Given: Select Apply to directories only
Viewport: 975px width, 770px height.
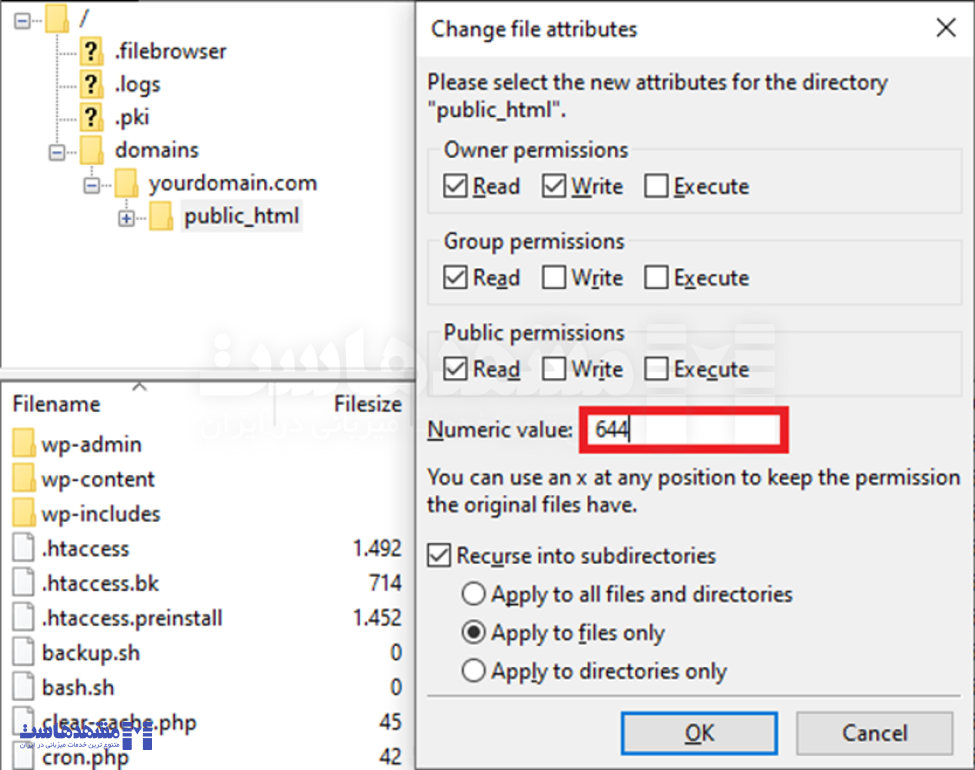Looking at the screenshot, I should pyautogui.click(x=473, y=671).
